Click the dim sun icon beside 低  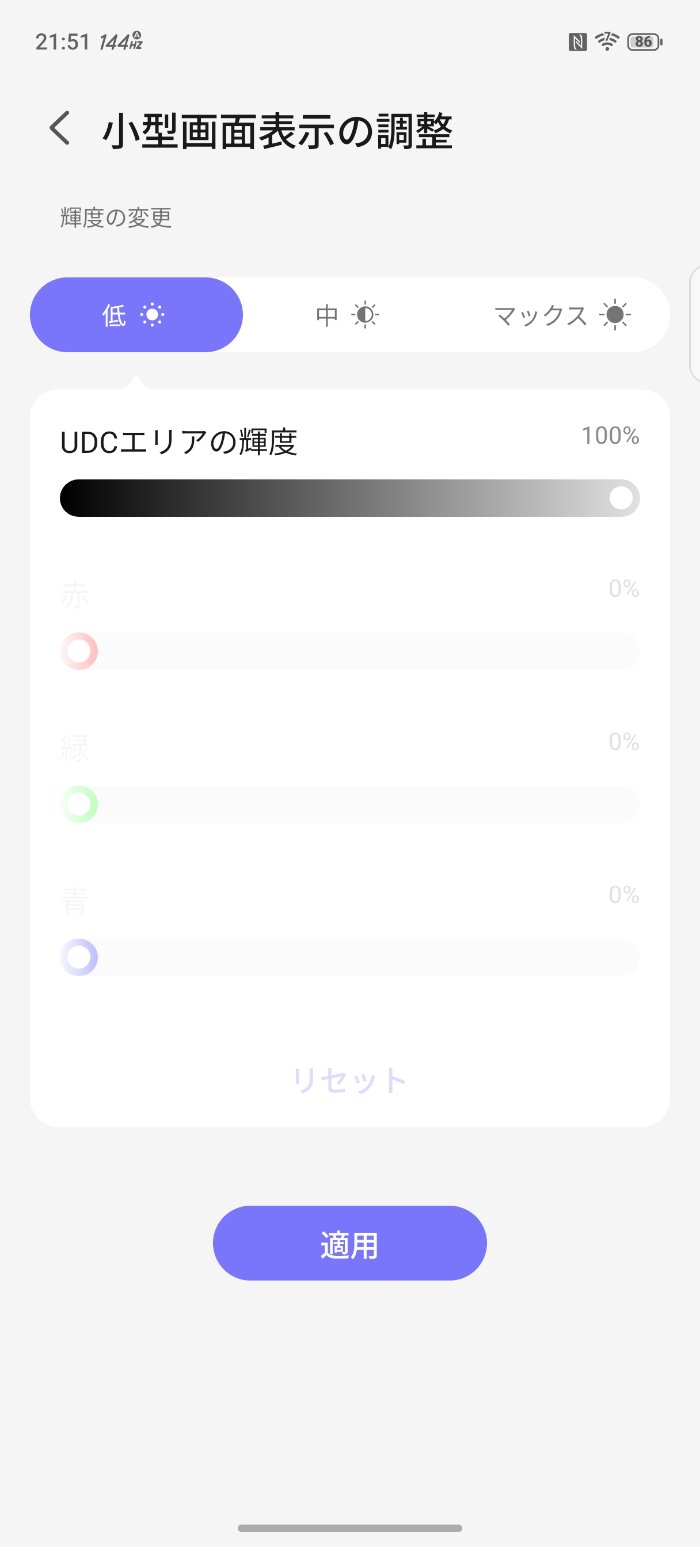click(x=152, y=316)
